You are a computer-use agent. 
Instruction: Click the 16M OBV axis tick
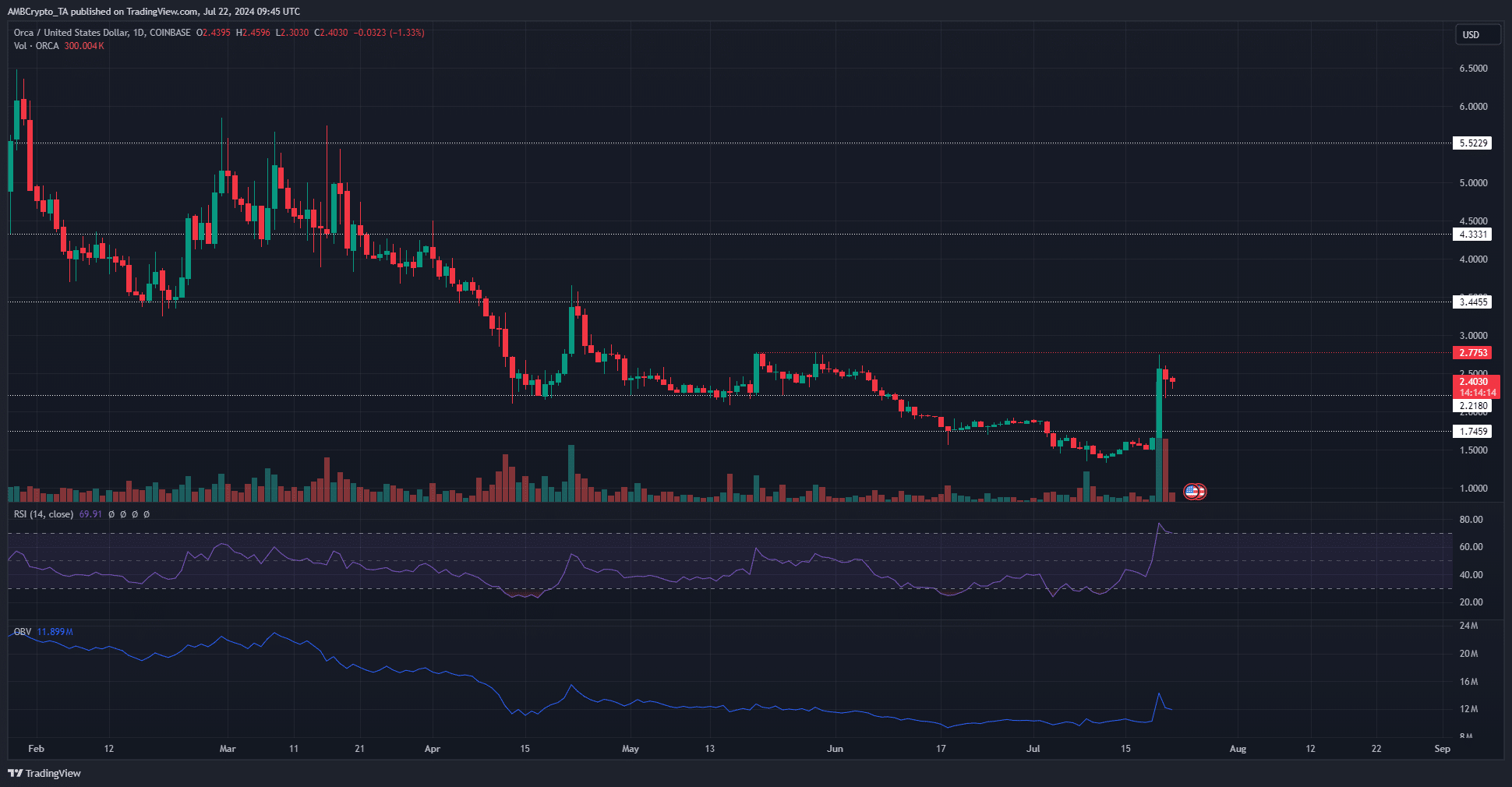(x=1468, y=682)
